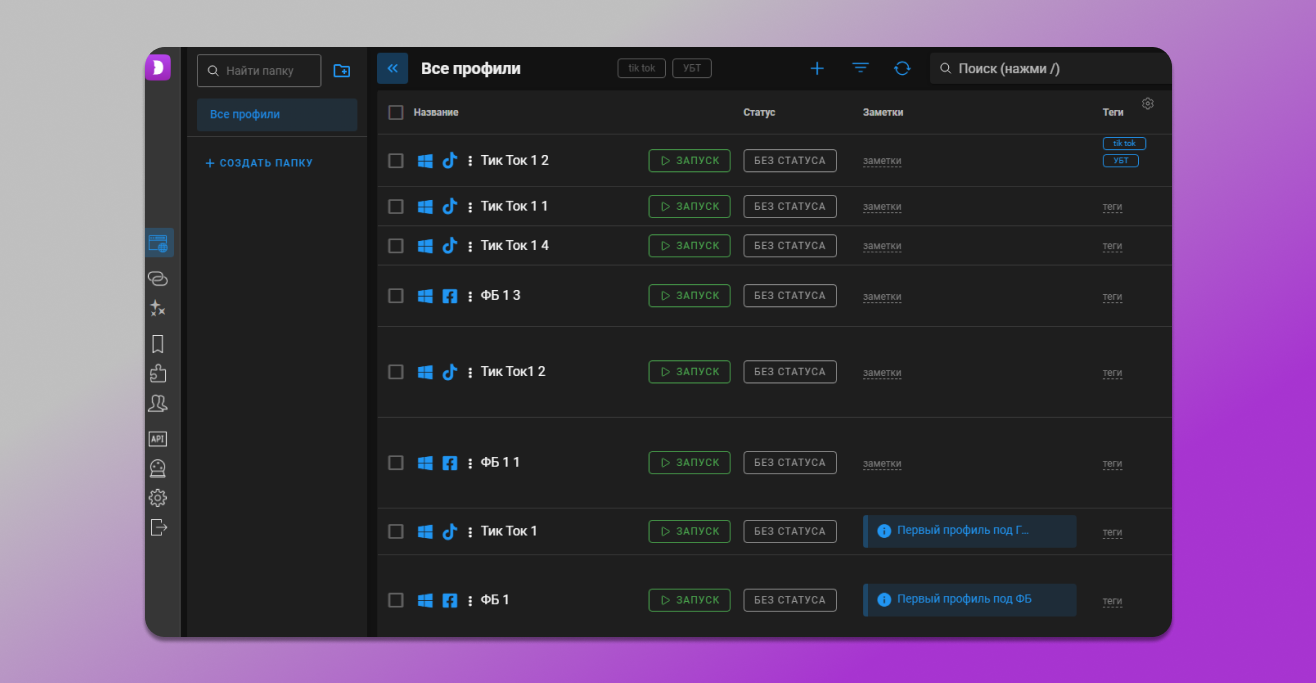This screenshot has width=1316, height=683.
Task: Open the filter icon in top toolbar
Action: (x=860, y=68)
